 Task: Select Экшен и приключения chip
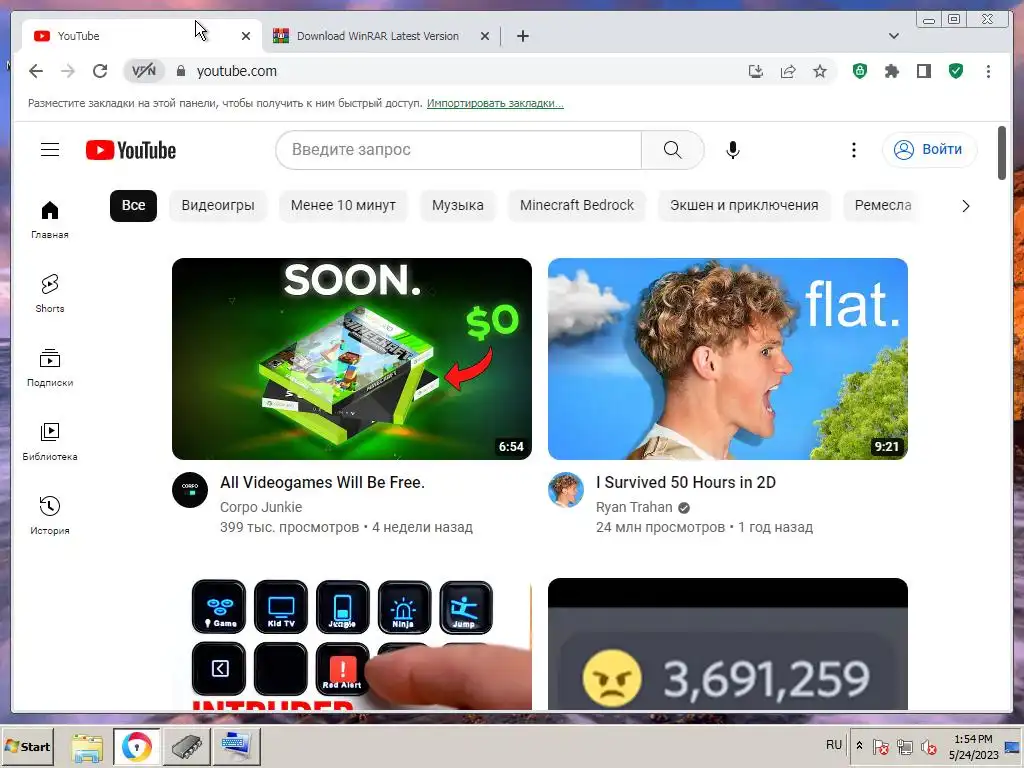click(x=744, y=206)
